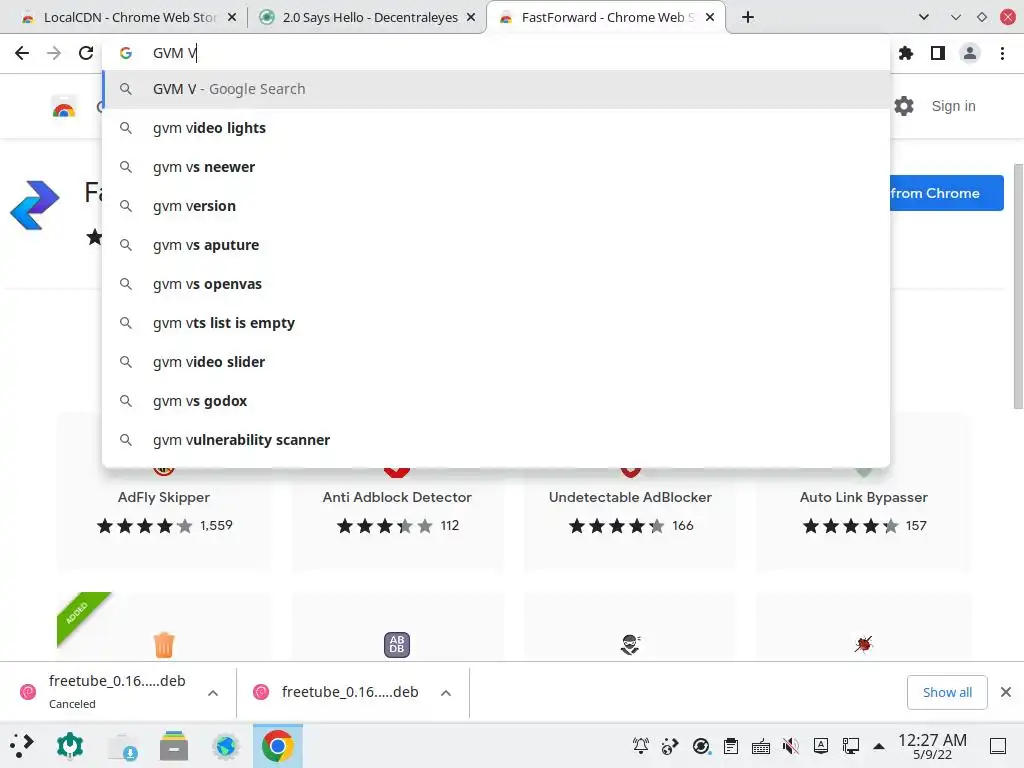Screen dimensions: 1024x768
Task: Pick the 'gvm version' suggestion
Action: click(x=496, y=206)
